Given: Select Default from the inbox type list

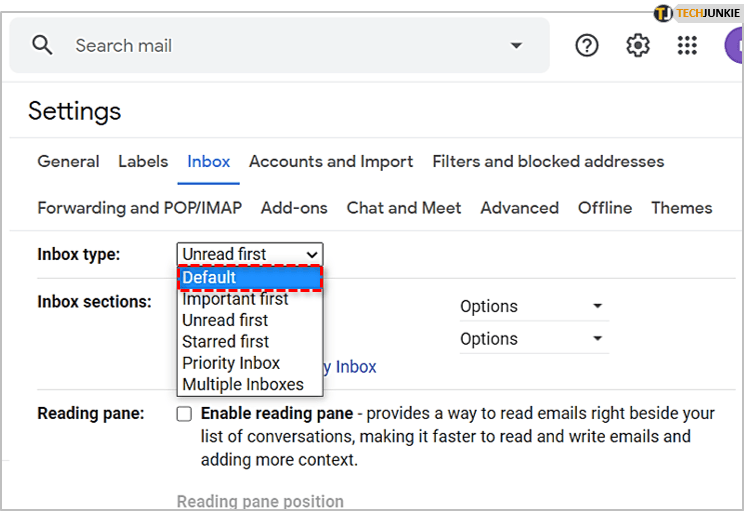Looking at the screenshot, I should coord(250,277).
